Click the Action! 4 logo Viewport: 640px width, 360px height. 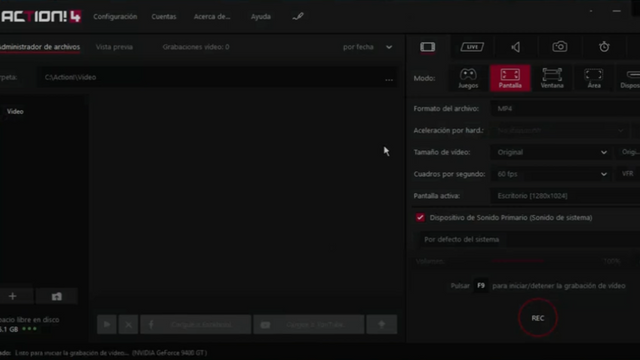pos(41,16)
